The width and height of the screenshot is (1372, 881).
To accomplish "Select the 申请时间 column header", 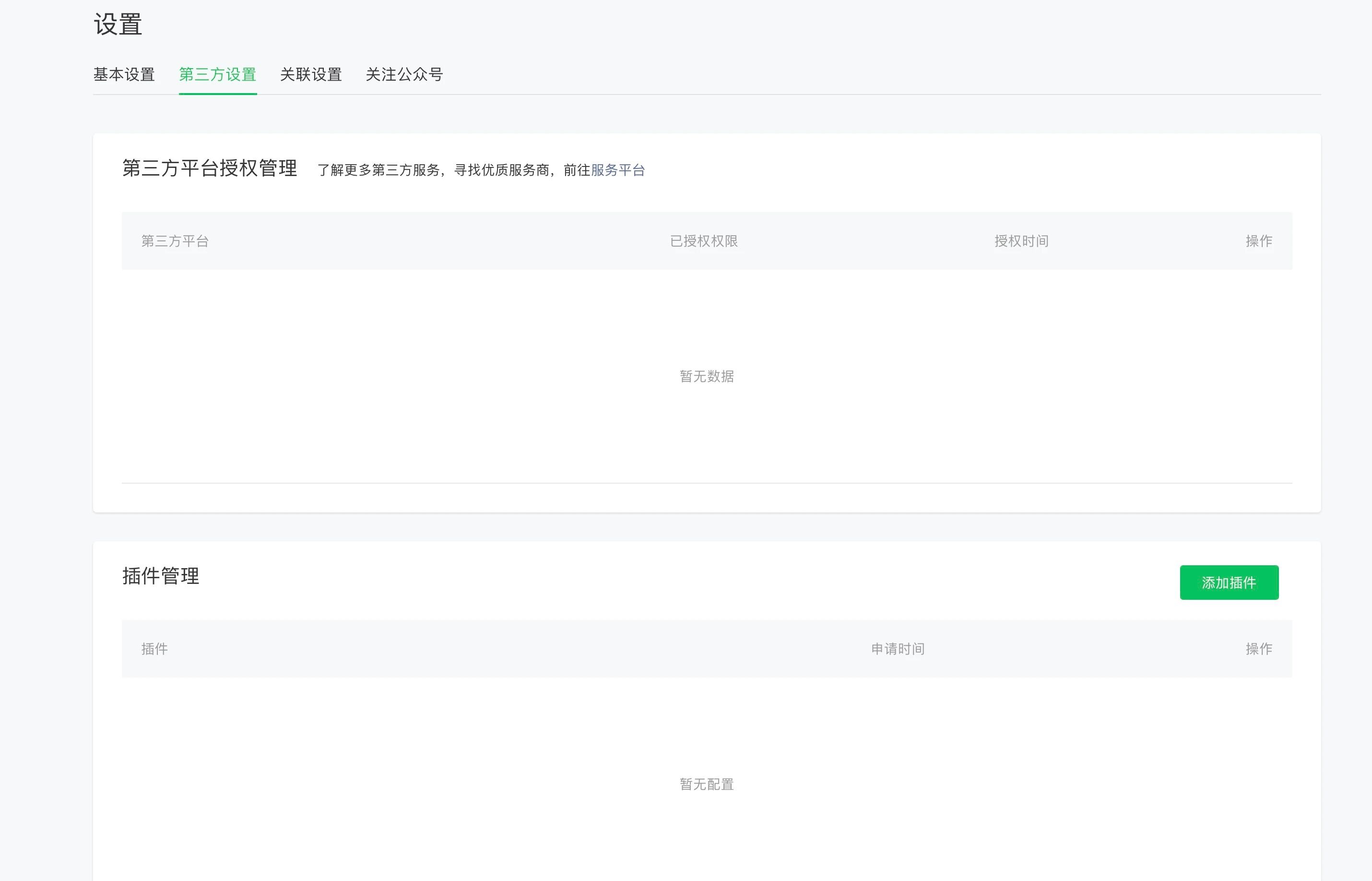I will (x=898, y=649).
